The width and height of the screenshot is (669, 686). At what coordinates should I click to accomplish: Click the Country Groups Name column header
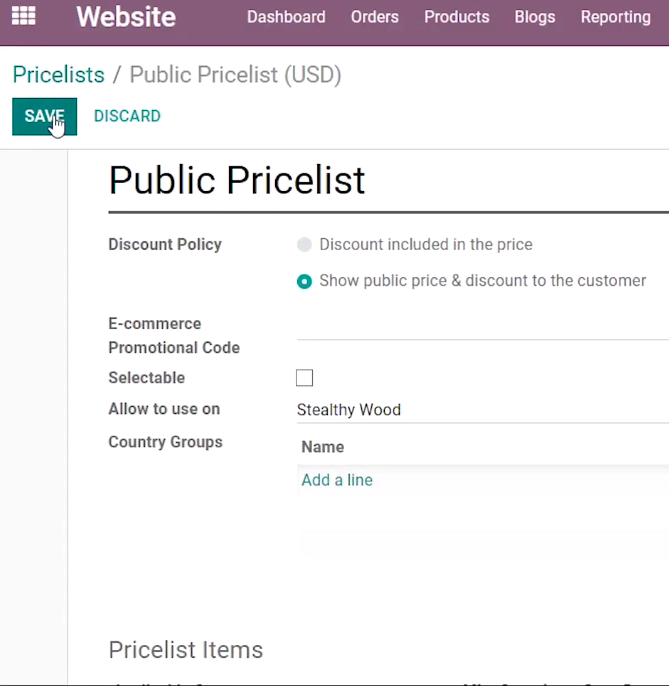(323, 447)
